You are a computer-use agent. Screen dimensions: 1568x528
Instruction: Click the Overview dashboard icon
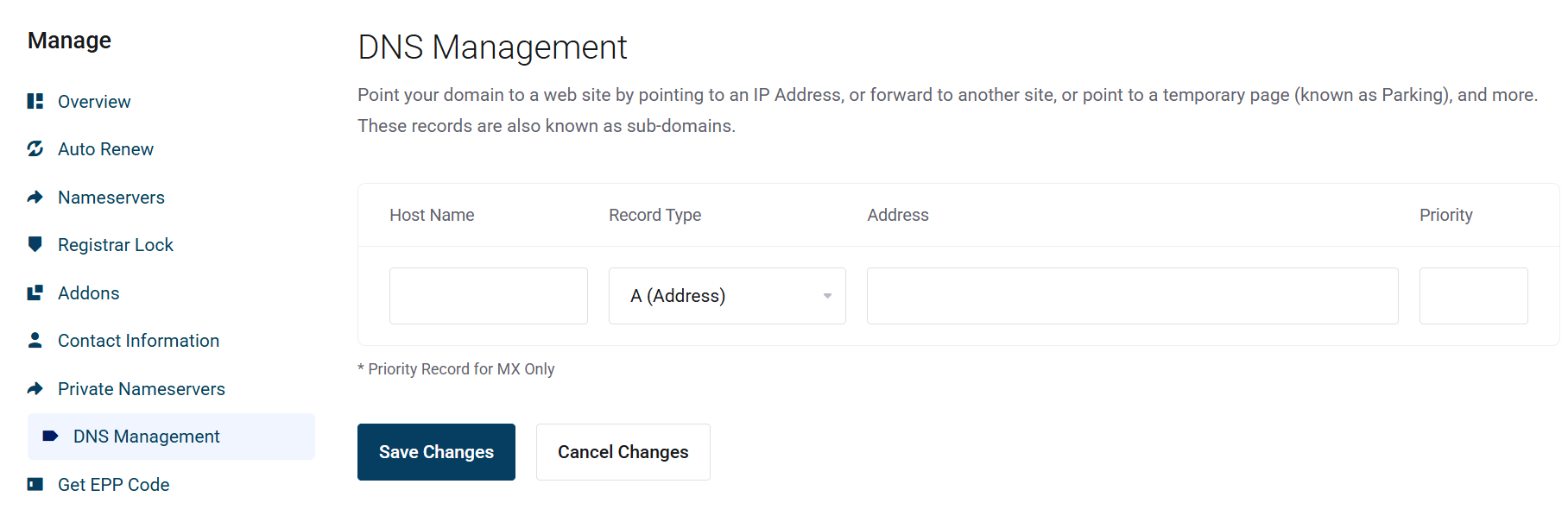(35, 102)
